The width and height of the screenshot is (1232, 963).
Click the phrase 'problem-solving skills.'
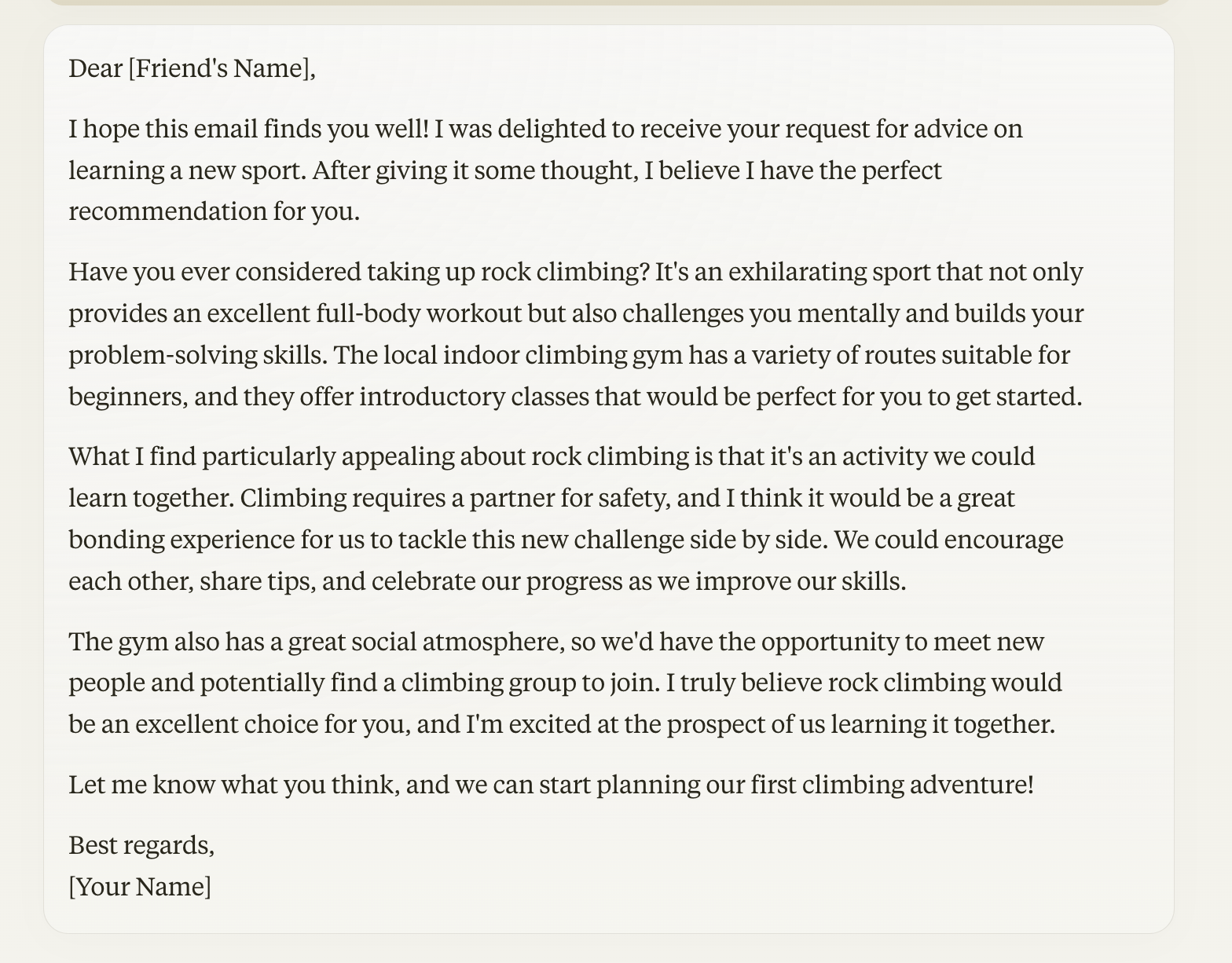[198, 355]
